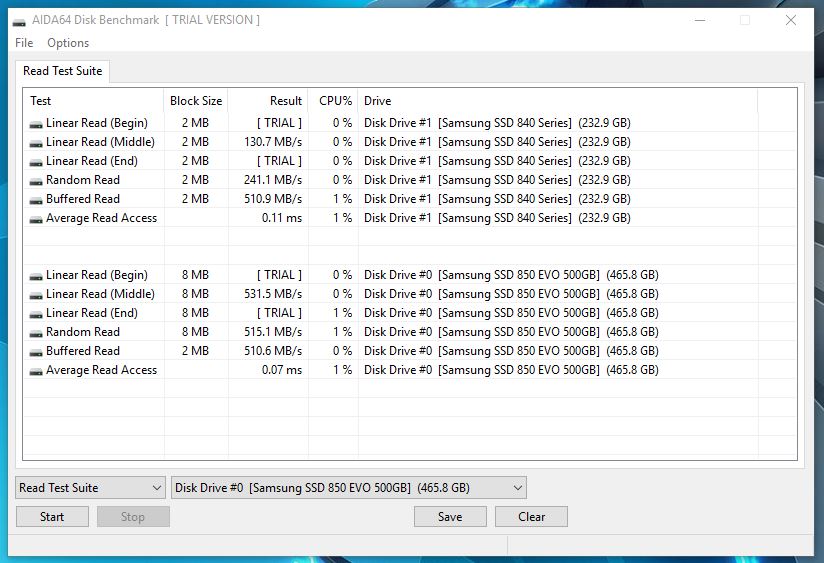Select the 0.11 ms access time value

coord(282,218)
